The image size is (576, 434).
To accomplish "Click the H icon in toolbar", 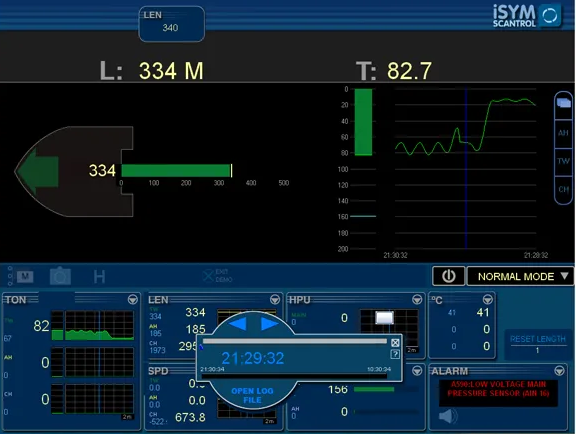I will (99, 276).
